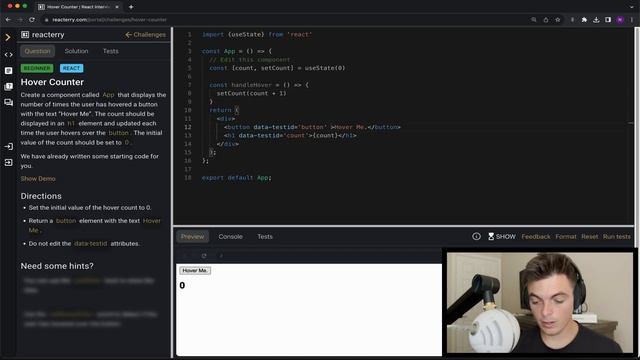The width and height of the screenshot is (640, 360).
Task: Bookmark this page with the star
Action: click(x=558, y=20)
